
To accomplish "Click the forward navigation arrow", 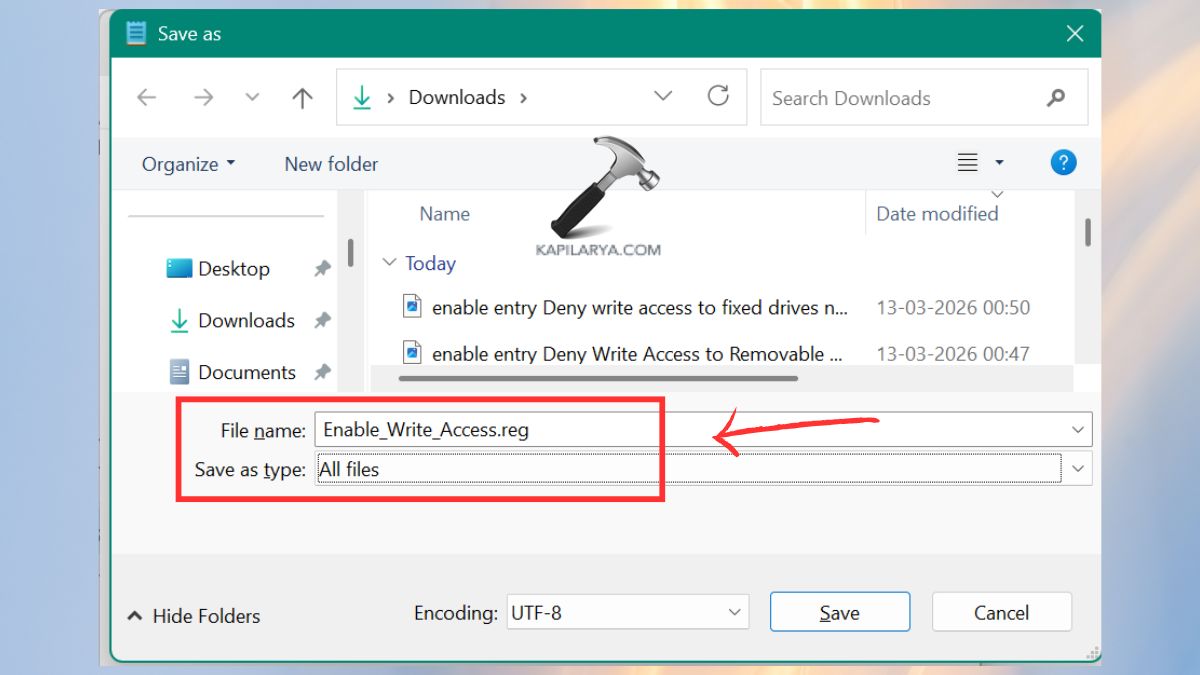I will (x=203, y=97).
